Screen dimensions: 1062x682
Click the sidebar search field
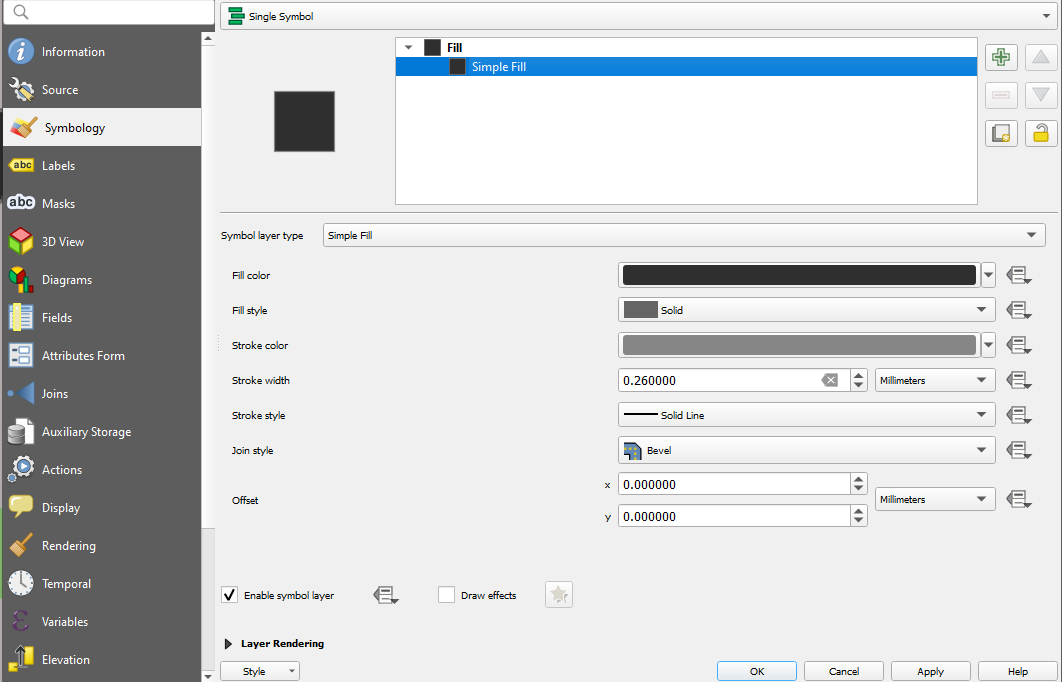[108, 12]
